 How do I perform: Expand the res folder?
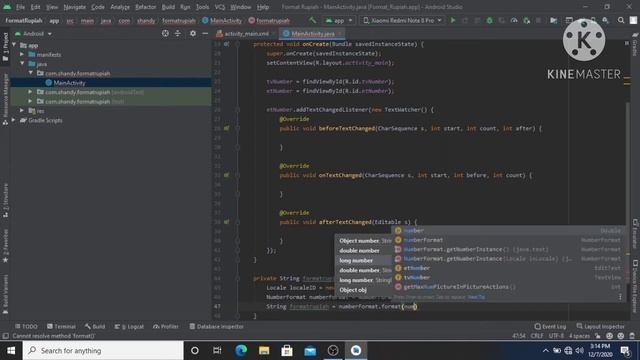tap(22, 111)
